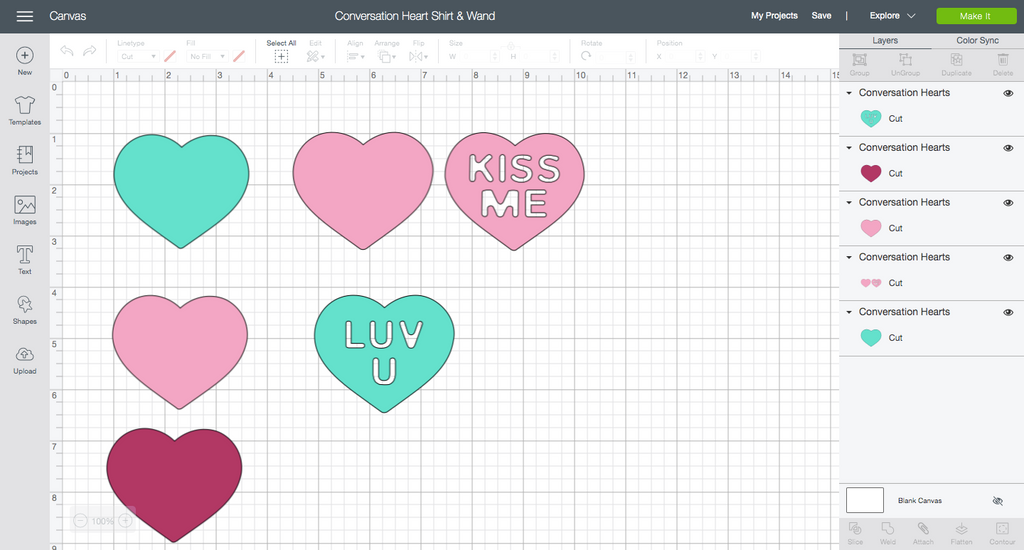Switch to the Color Sync tab

pyautogui.click(x=978, y=41)
